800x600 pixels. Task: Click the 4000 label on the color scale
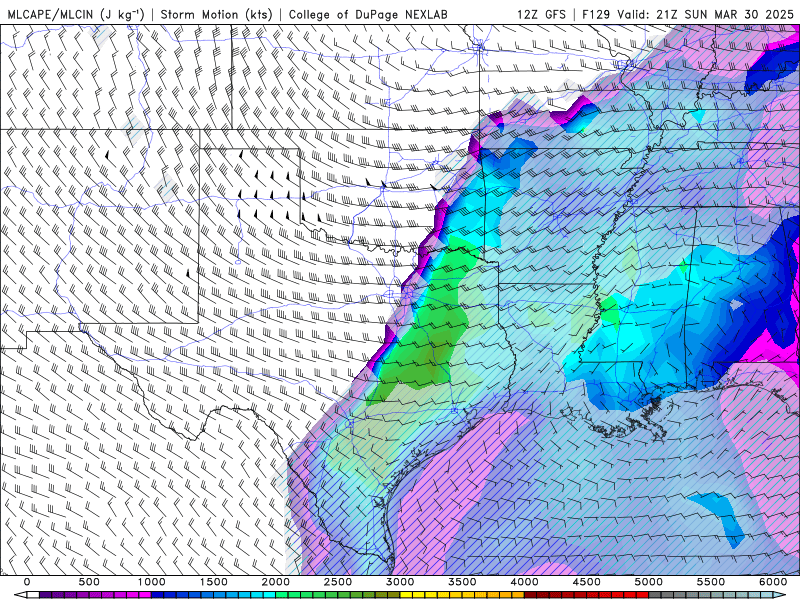pos(525,582)
